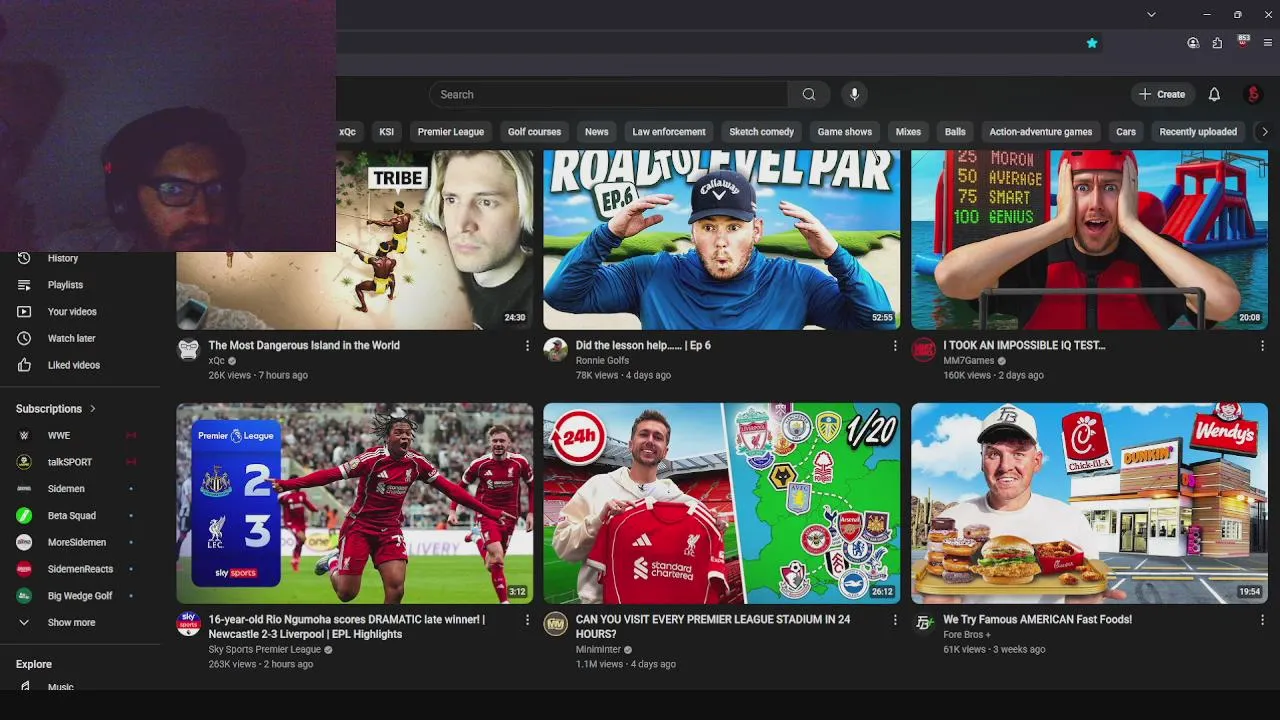Image resolution: width=1280 pixels, height=720 pixels.
Task: Select the Action-adventure games chip
Action: [x=1041, y=132]
